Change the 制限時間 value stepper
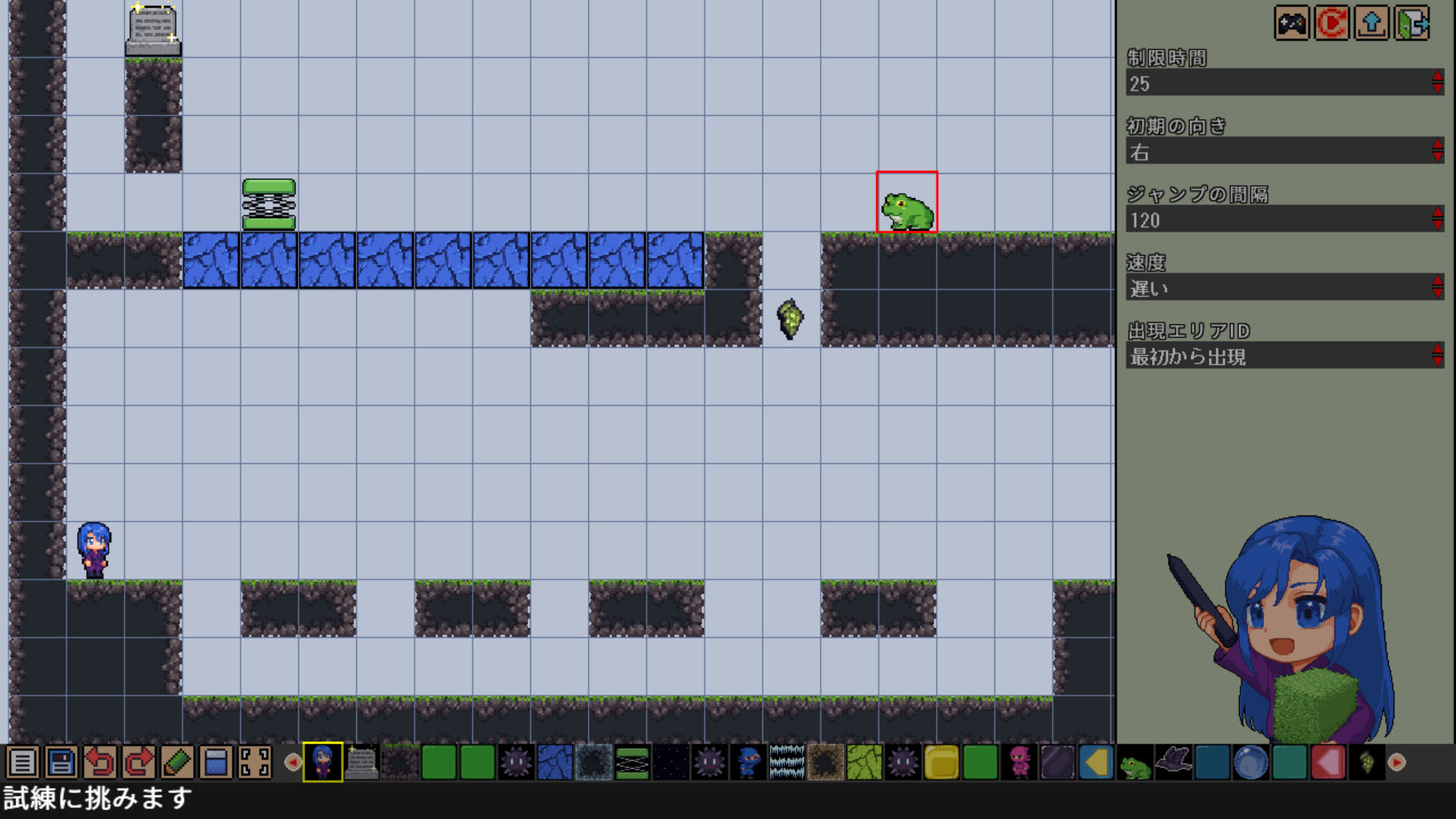Viewport: 1456px width, 819px height. (1437, 82)
